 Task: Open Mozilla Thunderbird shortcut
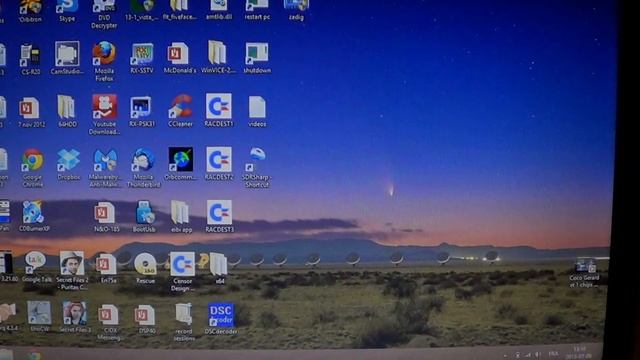(143, 167)
